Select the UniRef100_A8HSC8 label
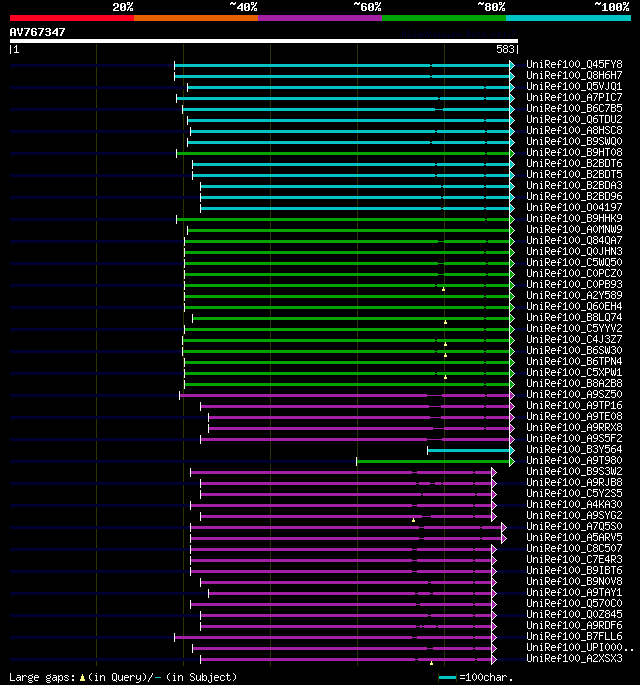Image resolution: width=640 pixels, height=685 pixels. tap(574, 130)
